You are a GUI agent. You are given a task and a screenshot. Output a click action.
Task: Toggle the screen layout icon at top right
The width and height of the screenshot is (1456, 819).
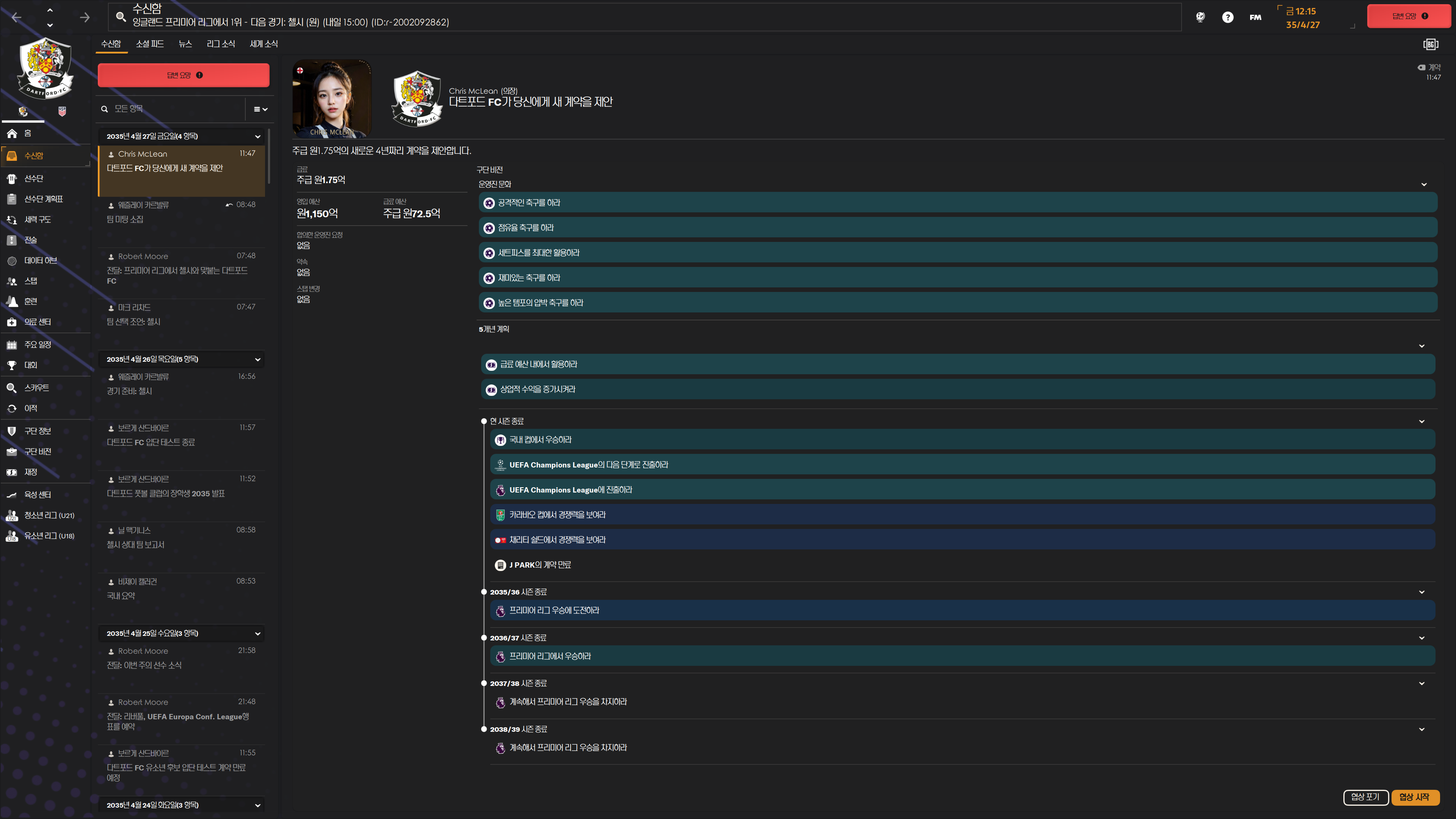point(1431,44)
